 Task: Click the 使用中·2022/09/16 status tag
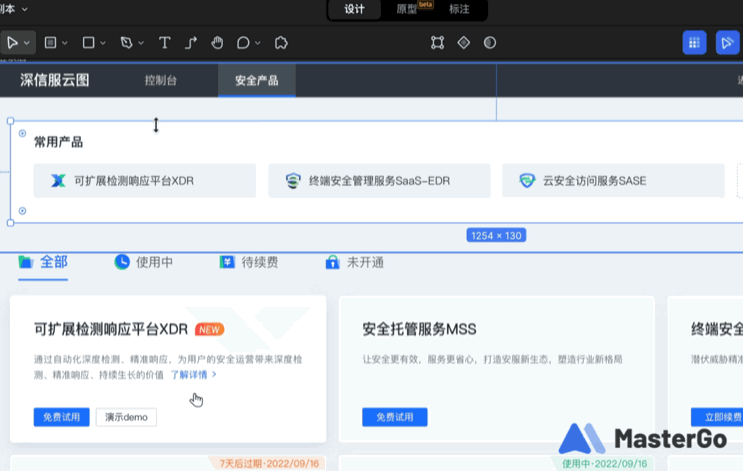604,463
